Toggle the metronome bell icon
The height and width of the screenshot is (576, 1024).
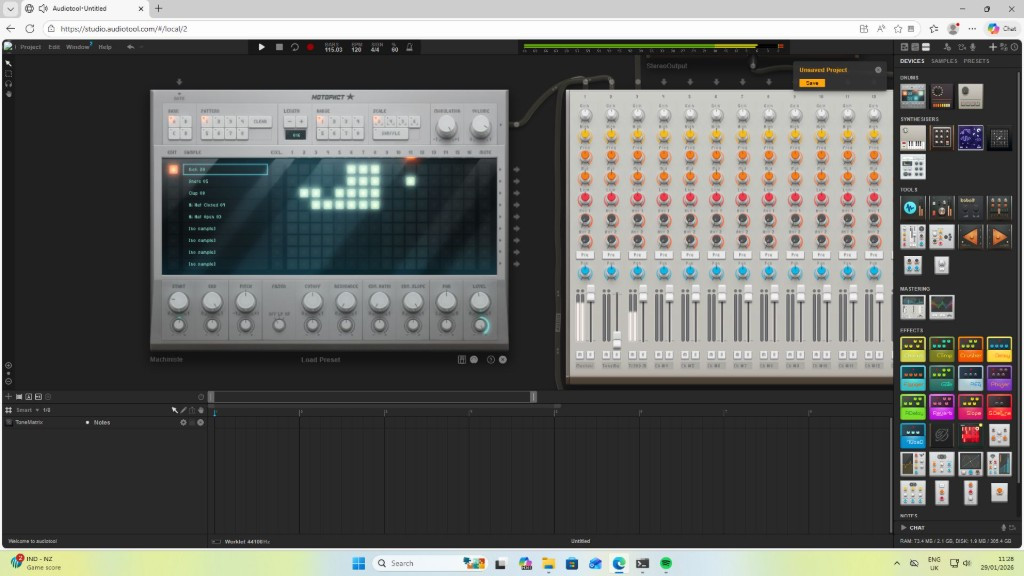point(410,47)
